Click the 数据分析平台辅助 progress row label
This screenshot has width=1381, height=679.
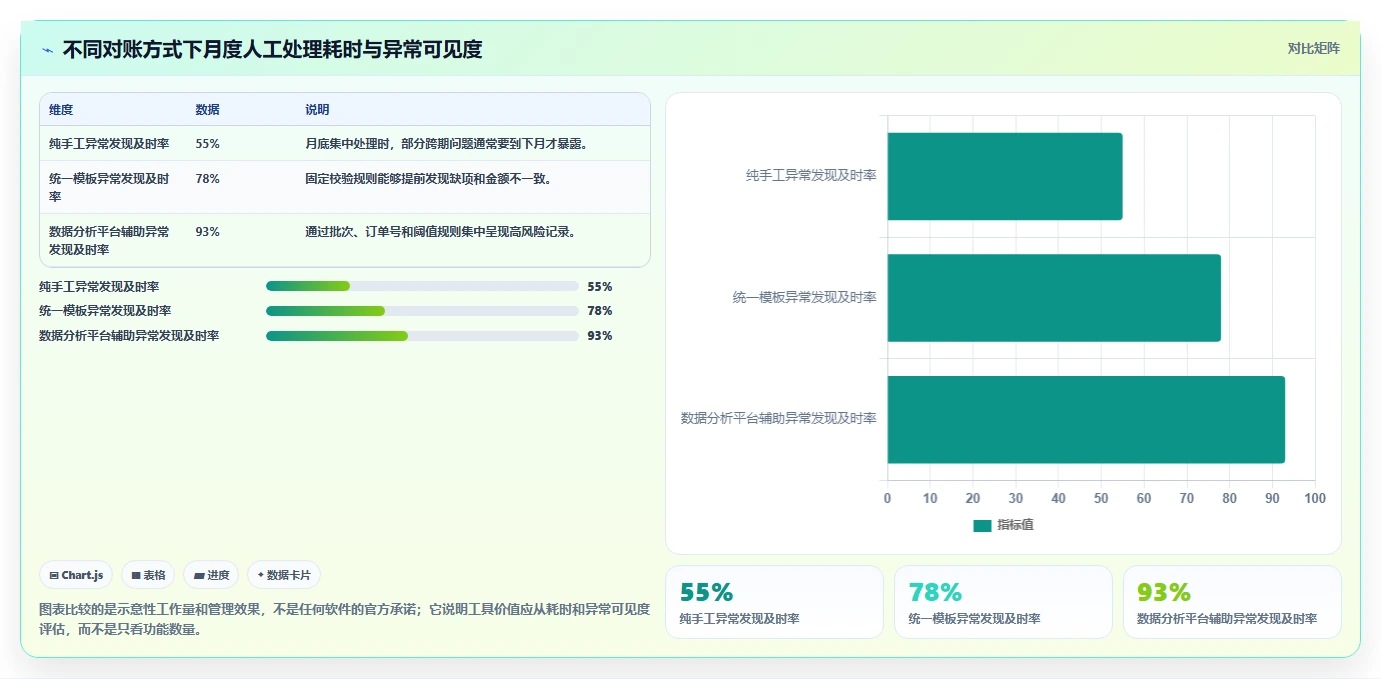(x=129, y=336)
